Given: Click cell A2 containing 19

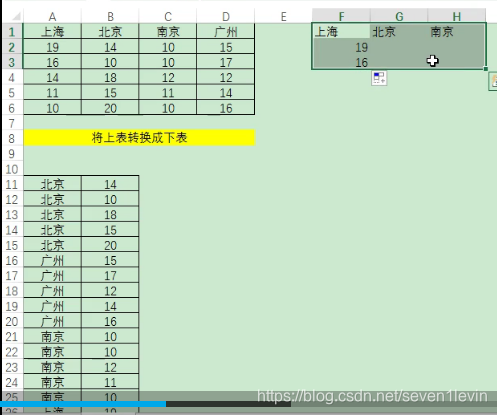Looking at the screenshot, I should pyautogui.click(x=52, y=47).
